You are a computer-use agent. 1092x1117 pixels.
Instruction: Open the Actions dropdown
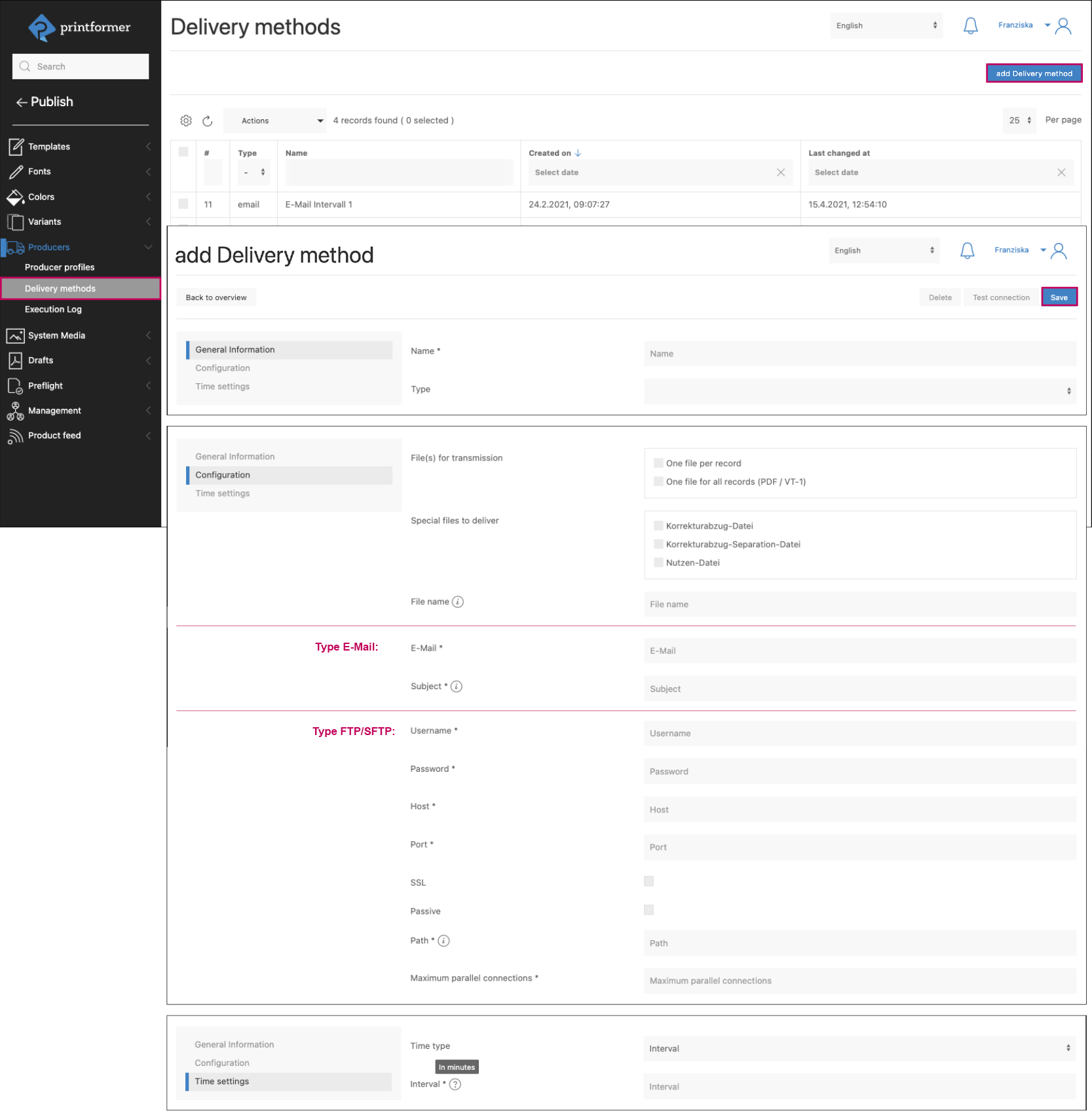tap(275, 121)
